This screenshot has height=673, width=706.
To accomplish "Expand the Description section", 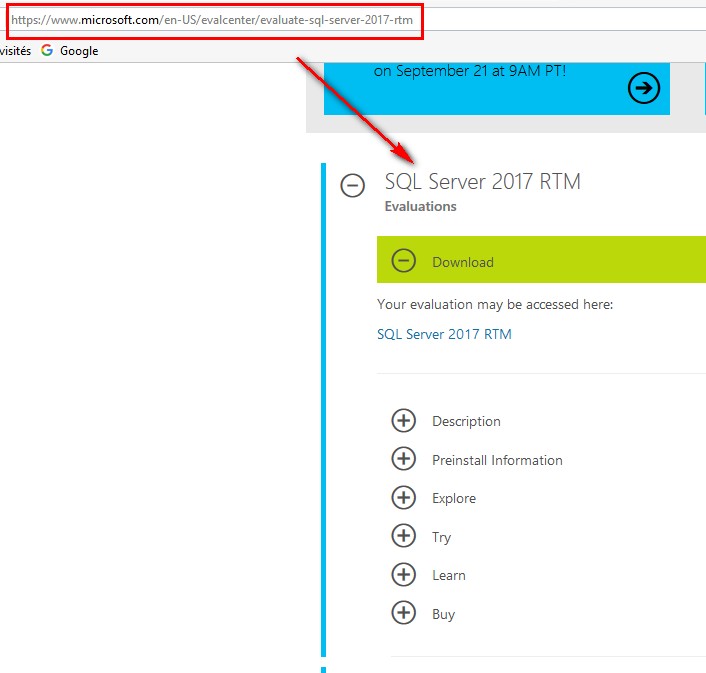I will point(403,420).
